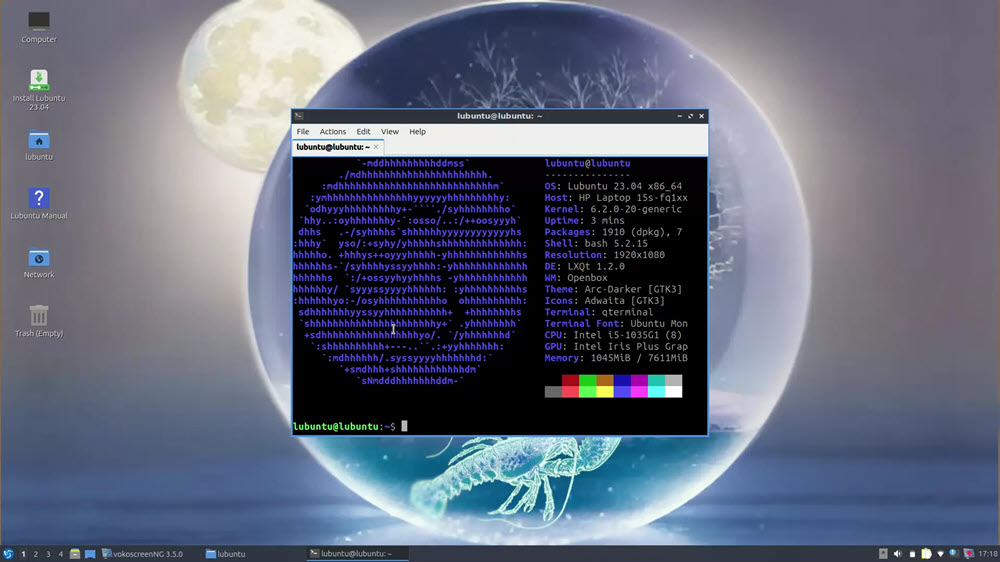
Task: Switch to virtual desktop 3
Action: (48, 554)
